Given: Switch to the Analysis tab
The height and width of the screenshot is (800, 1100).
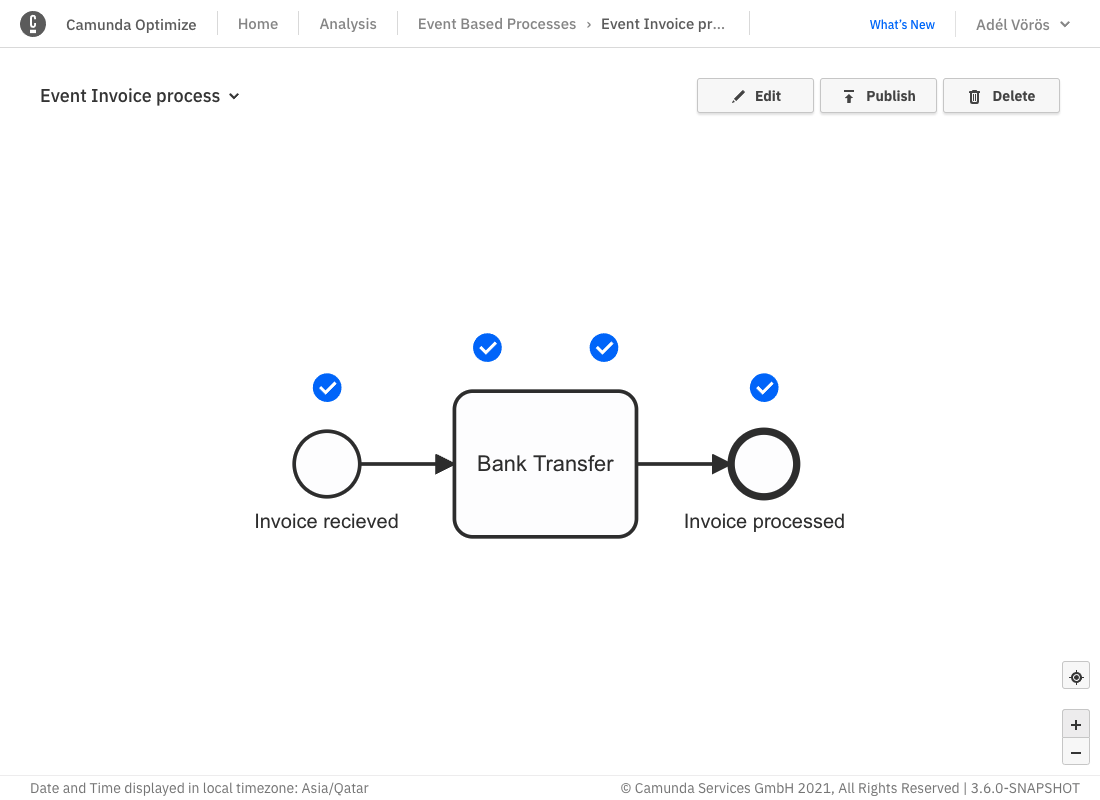Looking at the screenshot, I should pos(347,23).
